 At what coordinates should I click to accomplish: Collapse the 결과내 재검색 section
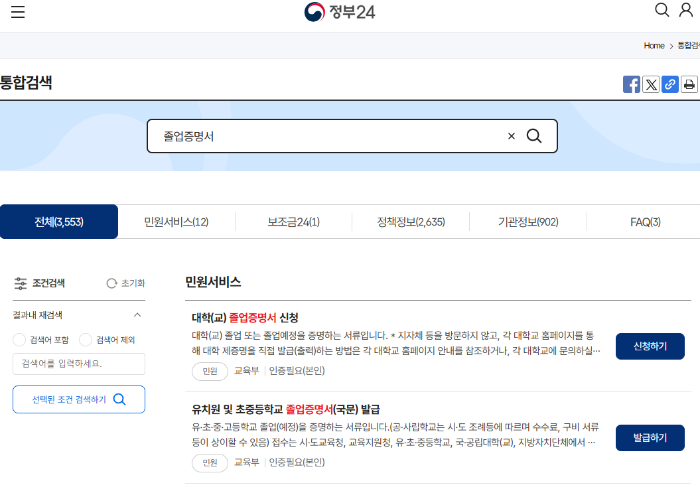click(x=138, y=315)
